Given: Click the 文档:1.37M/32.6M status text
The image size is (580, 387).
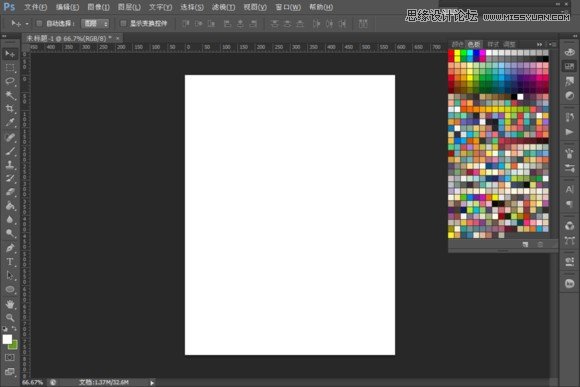Looking at the screenshot, I should [104, 383].
